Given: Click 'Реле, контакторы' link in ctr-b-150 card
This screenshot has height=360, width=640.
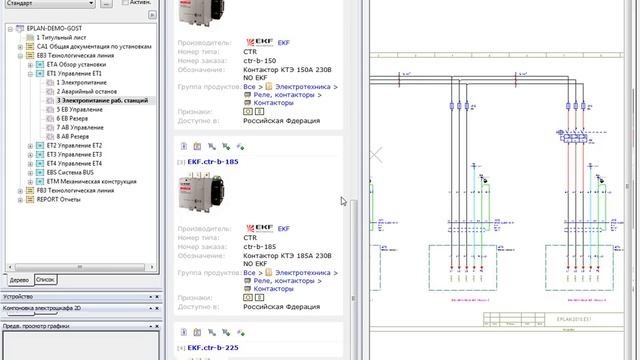Looking at the screenshot, I should click(x=284, y=95).
